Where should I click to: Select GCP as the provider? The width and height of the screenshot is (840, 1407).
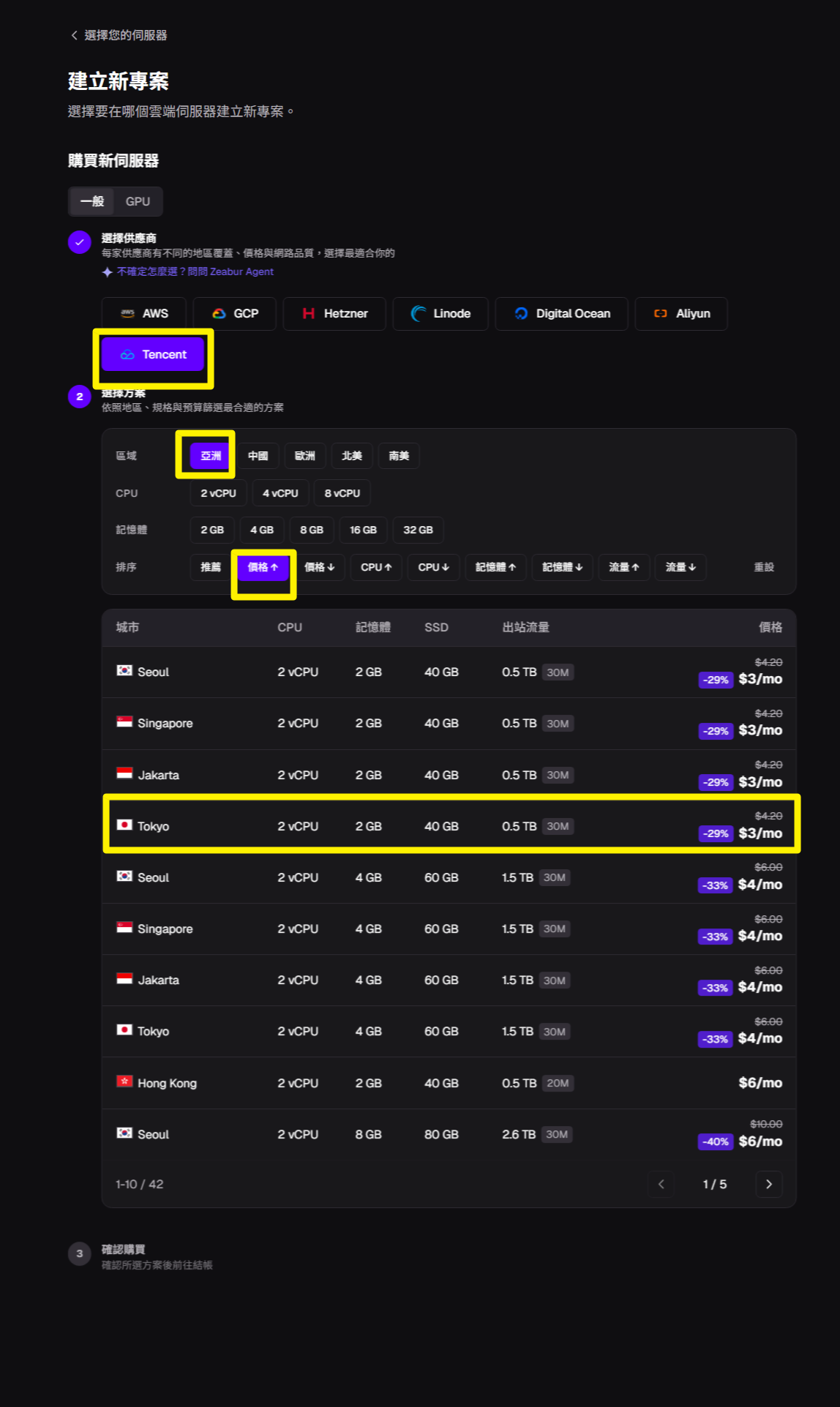[x=235, y=313]
